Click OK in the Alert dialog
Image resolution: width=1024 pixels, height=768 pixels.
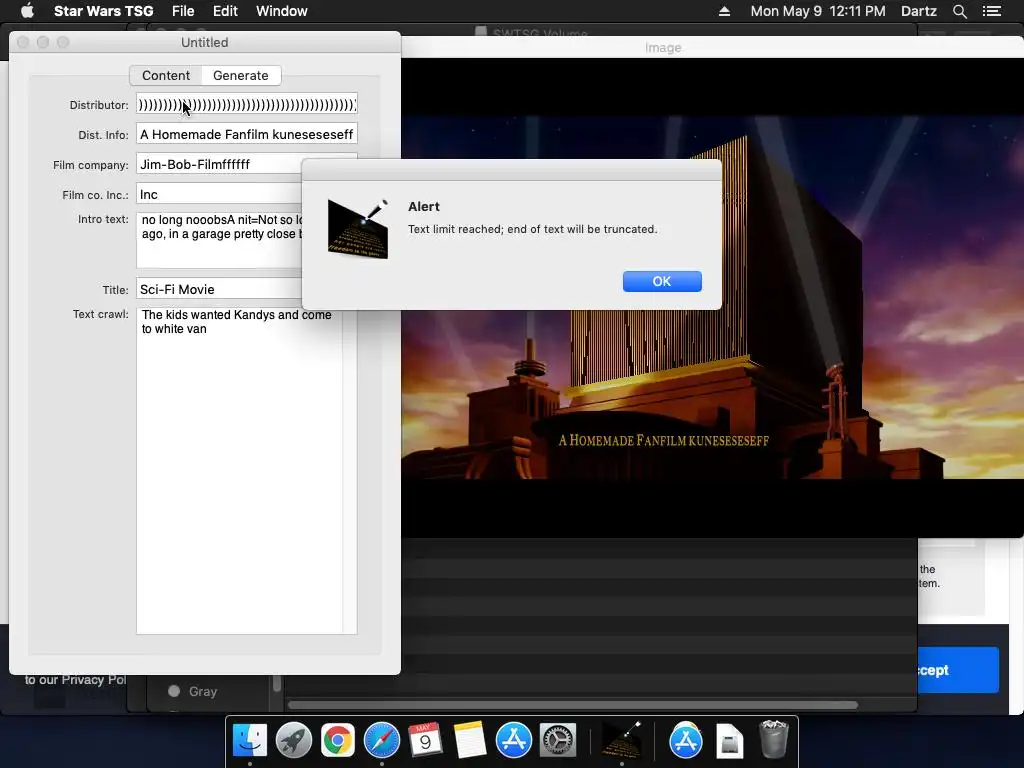tap(662, 281)
